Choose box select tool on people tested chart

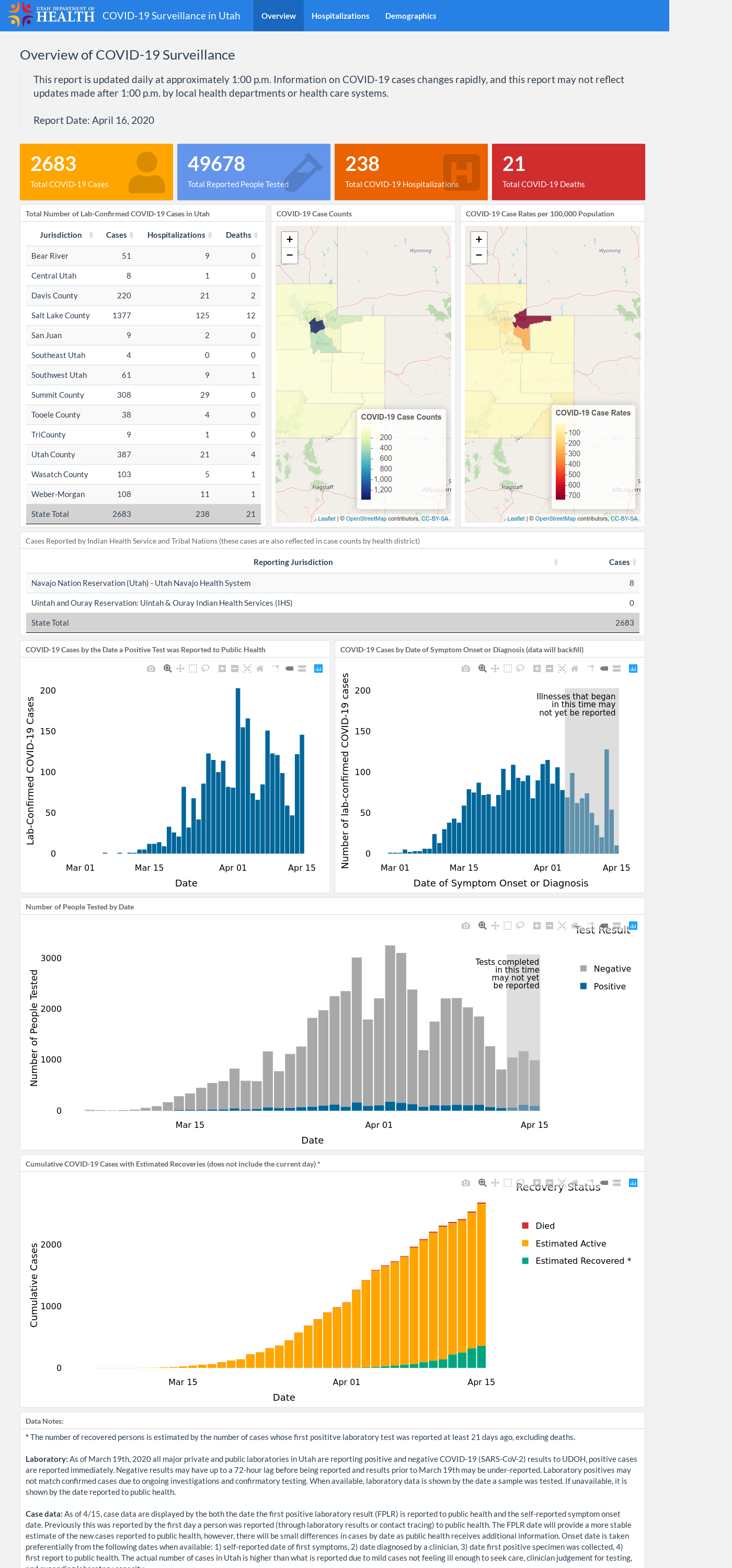(507, 926)
